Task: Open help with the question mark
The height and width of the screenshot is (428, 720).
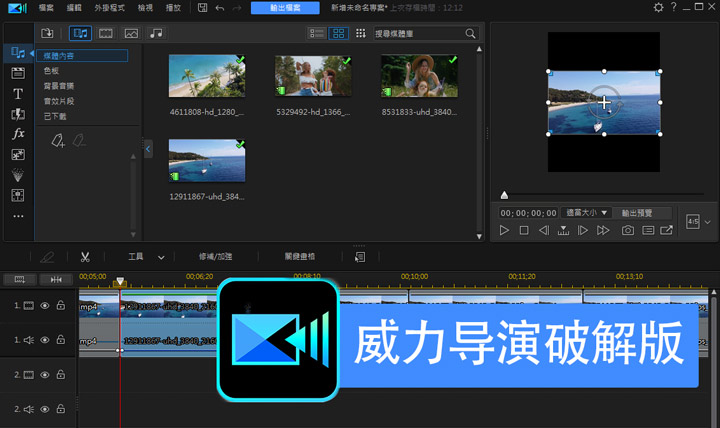Action: click(673, 7)
